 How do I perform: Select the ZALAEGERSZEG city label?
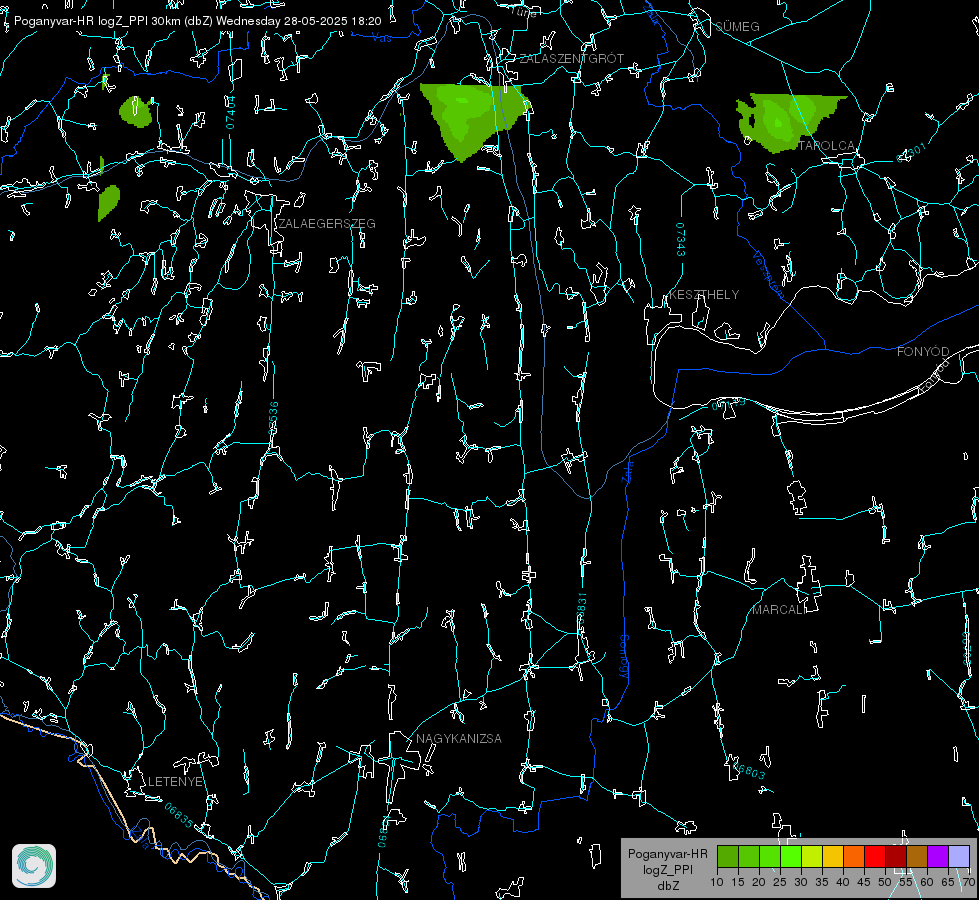point(327,224)
